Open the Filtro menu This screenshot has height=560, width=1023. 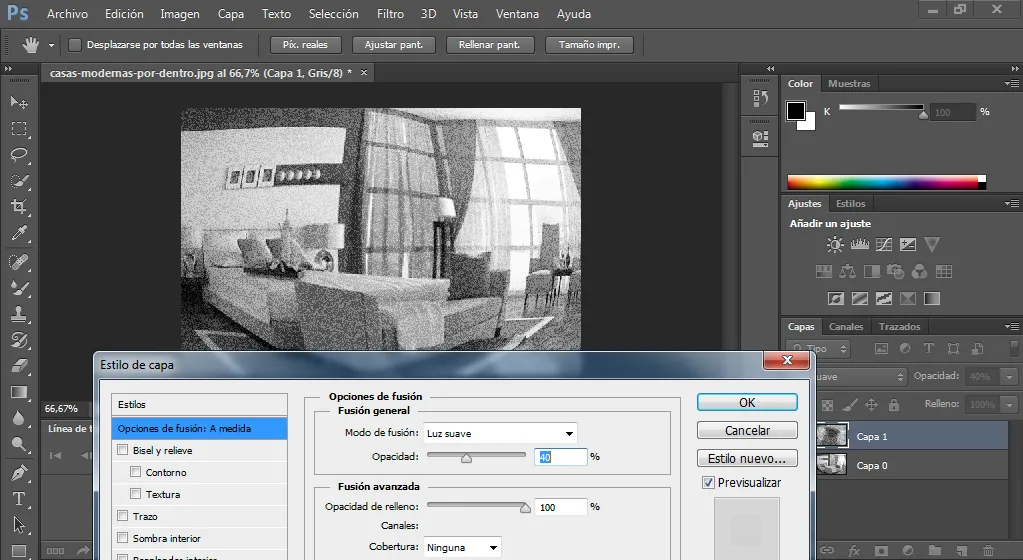click(x=390, y=14)
